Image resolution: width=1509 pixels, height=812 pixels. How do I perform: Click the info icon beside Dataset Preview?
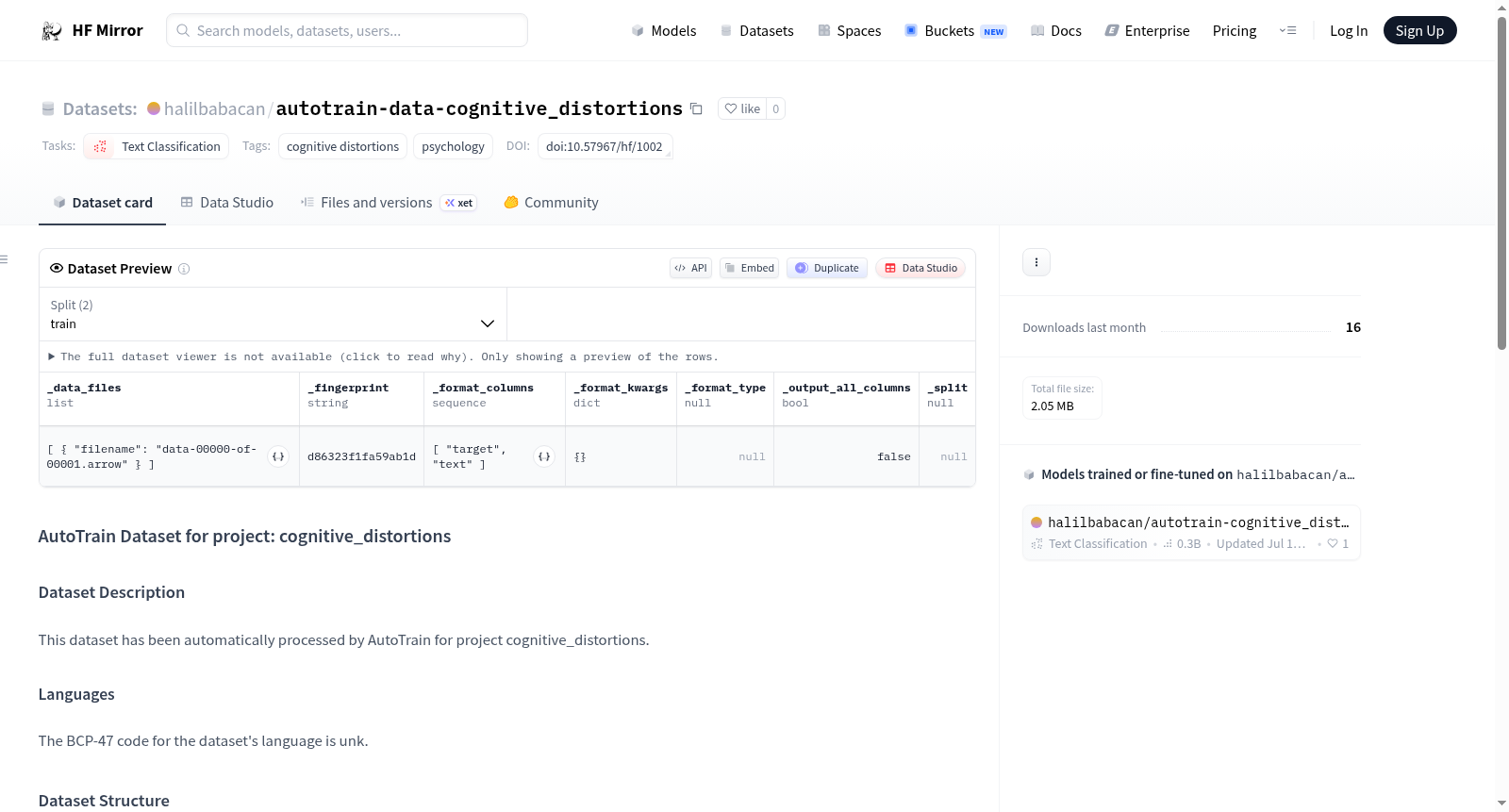(184, 269)
